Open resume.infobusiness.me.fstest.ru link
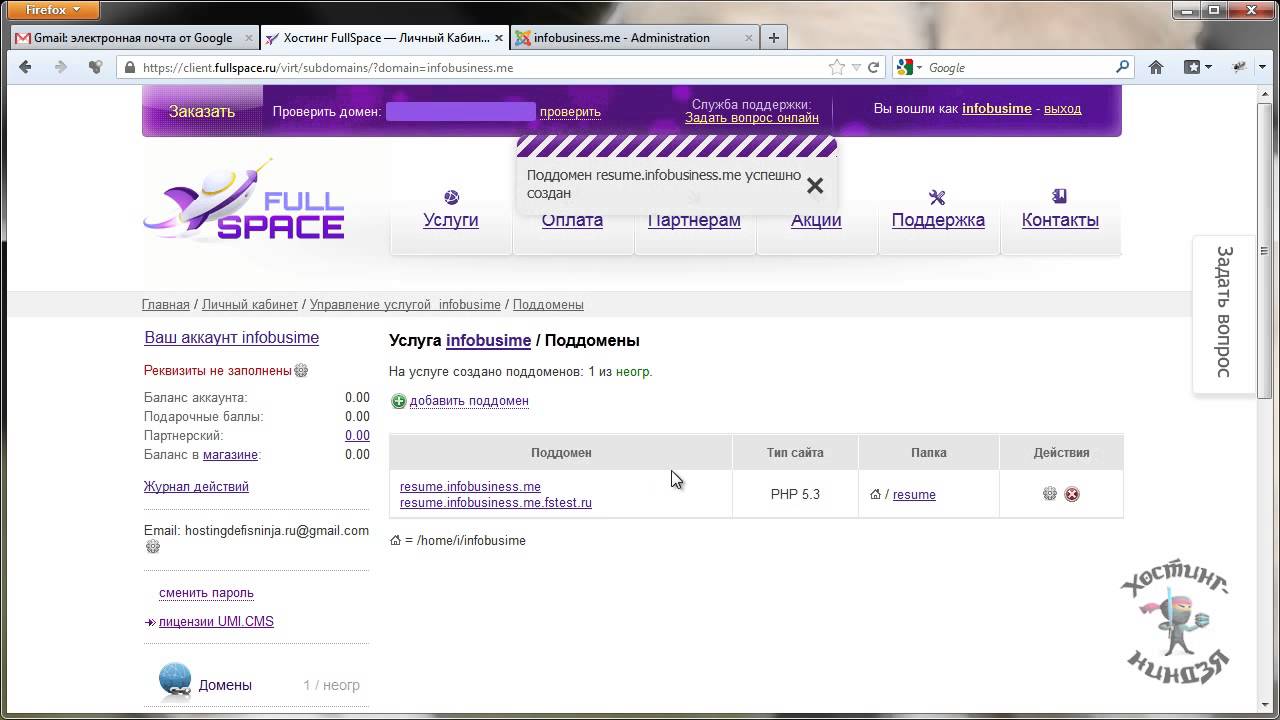 click(x=496, y=503)
